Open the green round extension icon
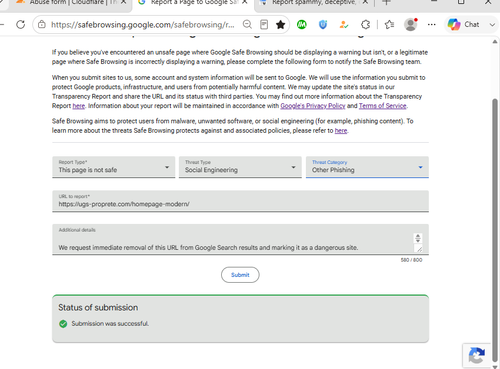The width and height of the screenshot is (500, 369). [x=302, y=25]
